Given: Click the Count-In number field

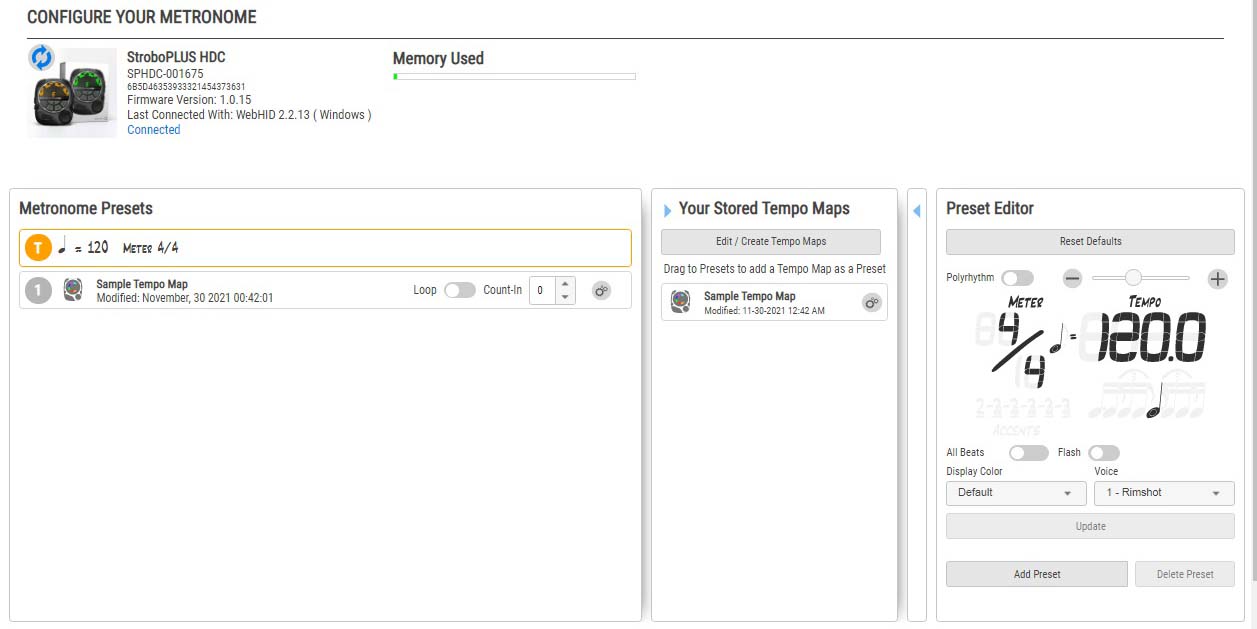Looking at the screenshot, I should 541,290.
